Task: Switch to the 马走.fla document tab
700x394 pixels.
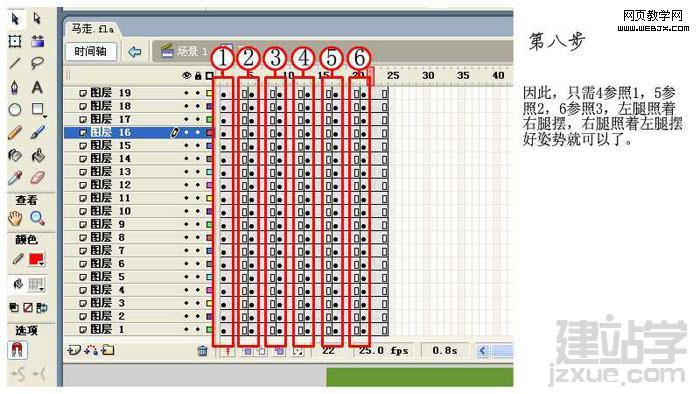Action: tap(92, 29)
